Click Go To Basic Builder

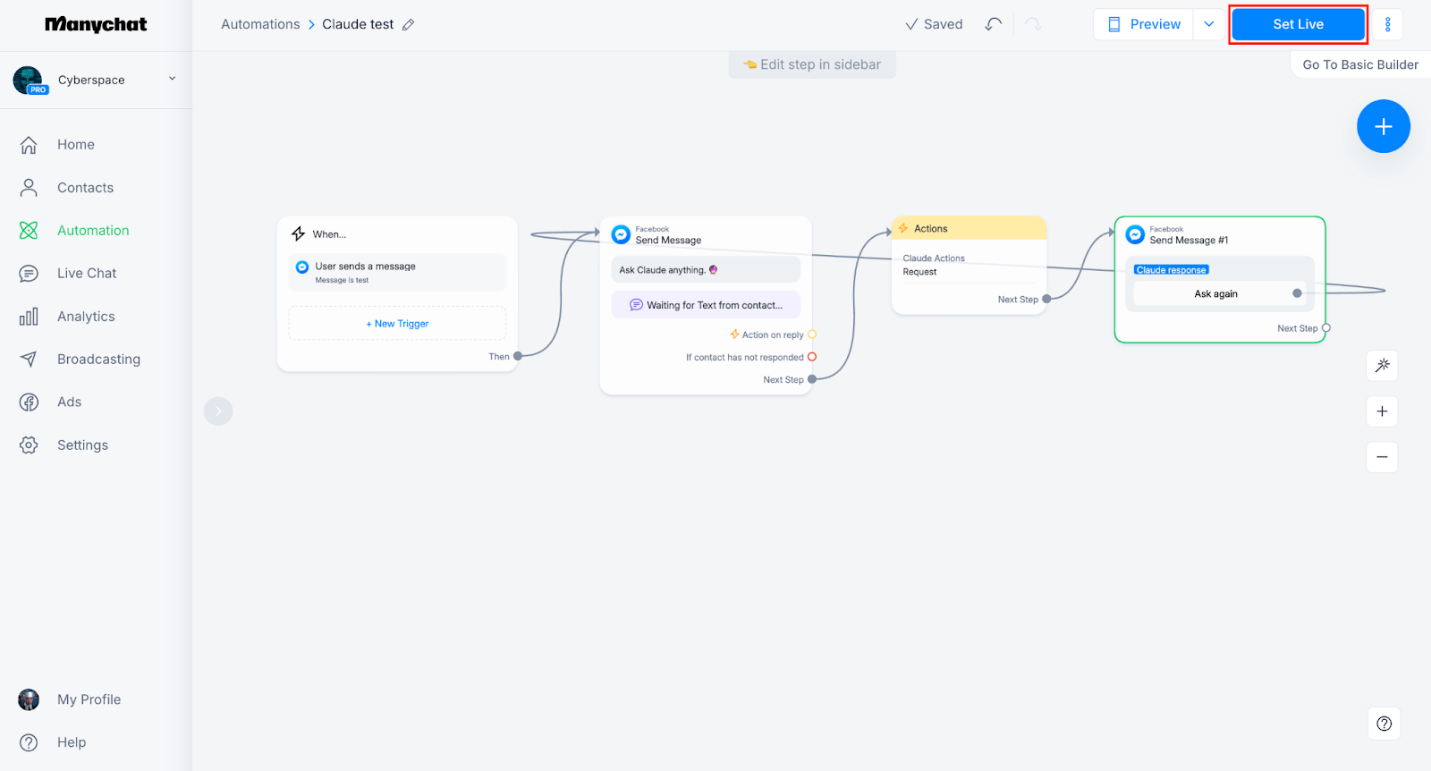click(x=1360, y=64)
